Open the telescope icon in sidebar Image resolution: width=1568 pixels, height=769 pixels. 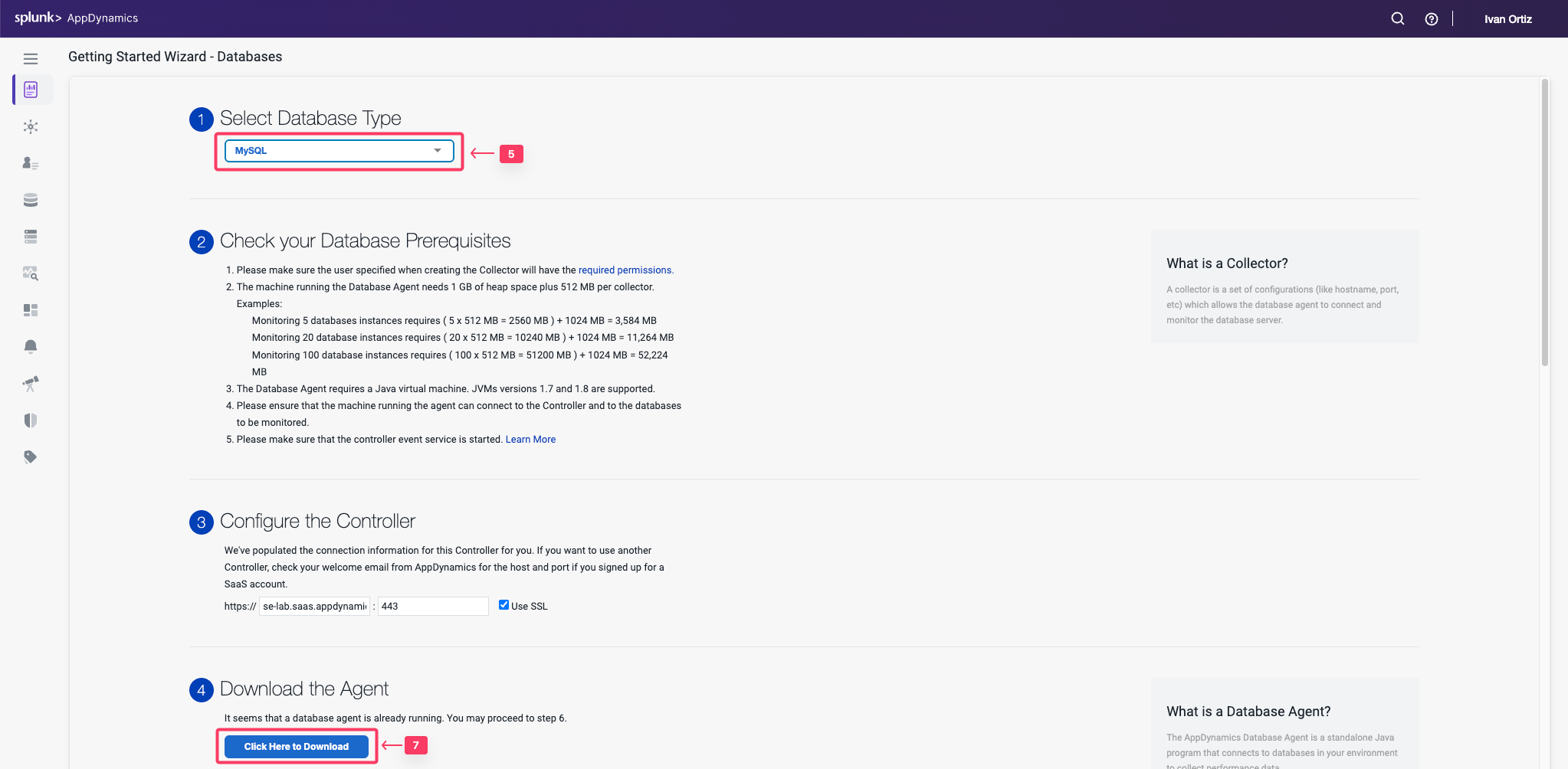pos(31,384)
